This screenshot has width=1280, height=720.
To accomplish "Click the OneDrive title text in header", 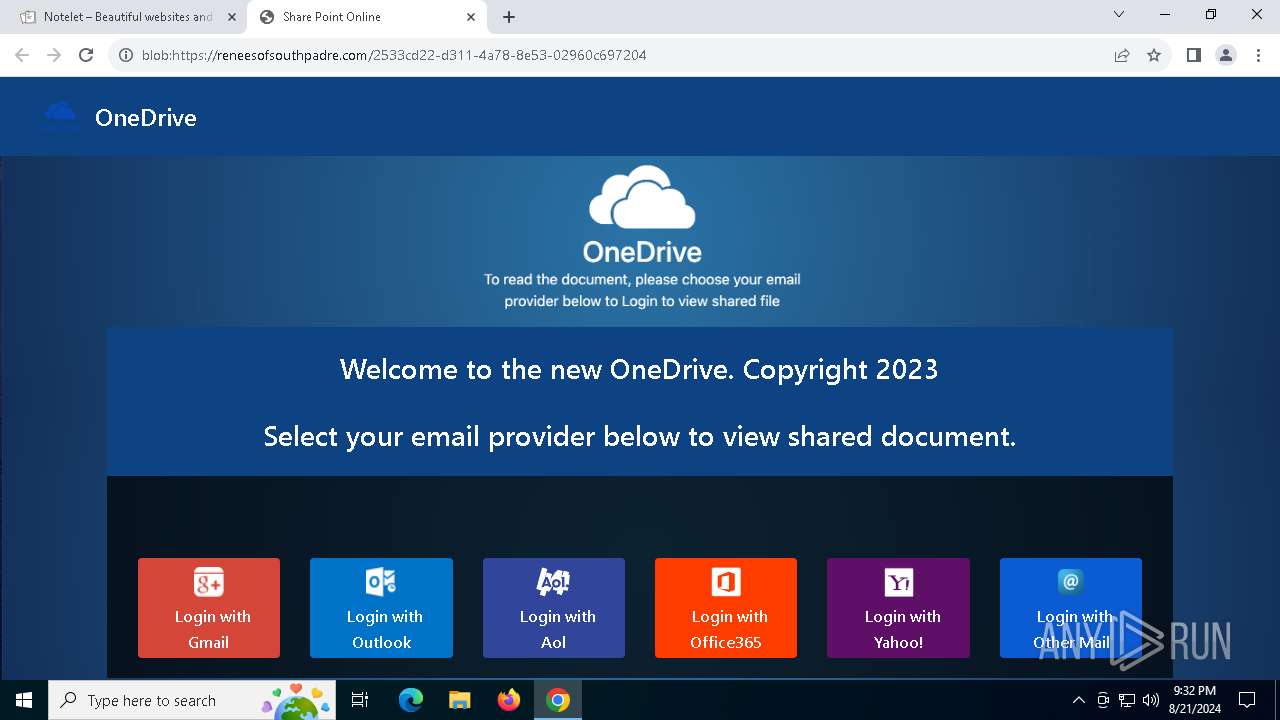I will pyautogui.click(x=146, y=117).
